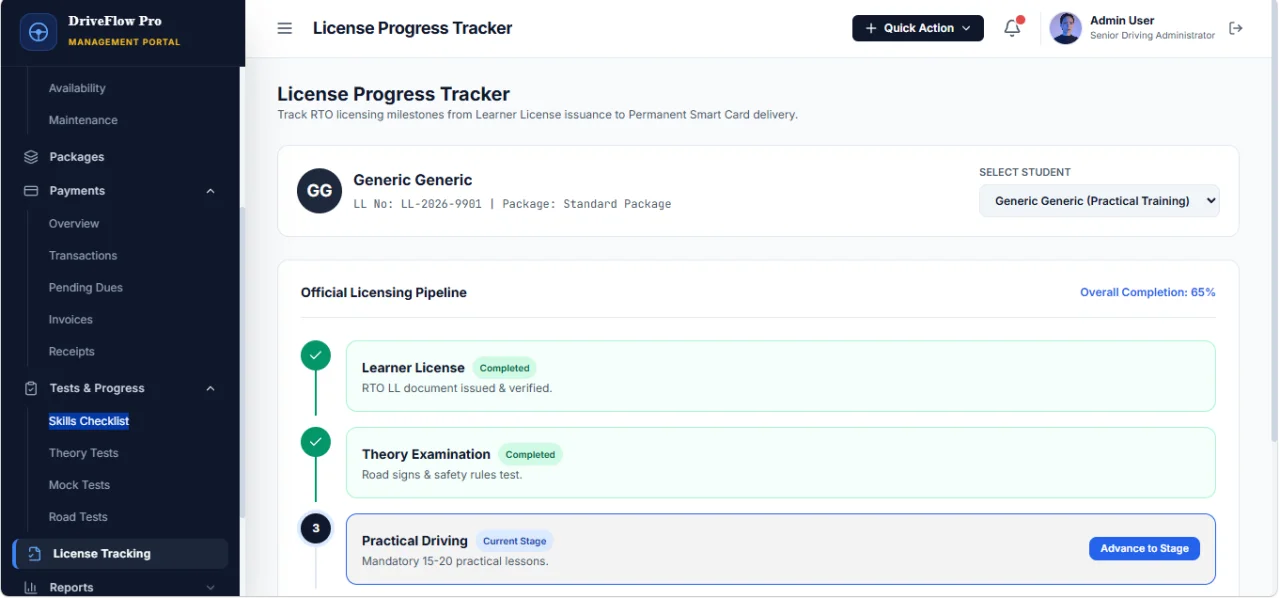
Task: Click the LL No: LL-2026-9901 text
Action: pyautogui.click(x=418, y=204)
